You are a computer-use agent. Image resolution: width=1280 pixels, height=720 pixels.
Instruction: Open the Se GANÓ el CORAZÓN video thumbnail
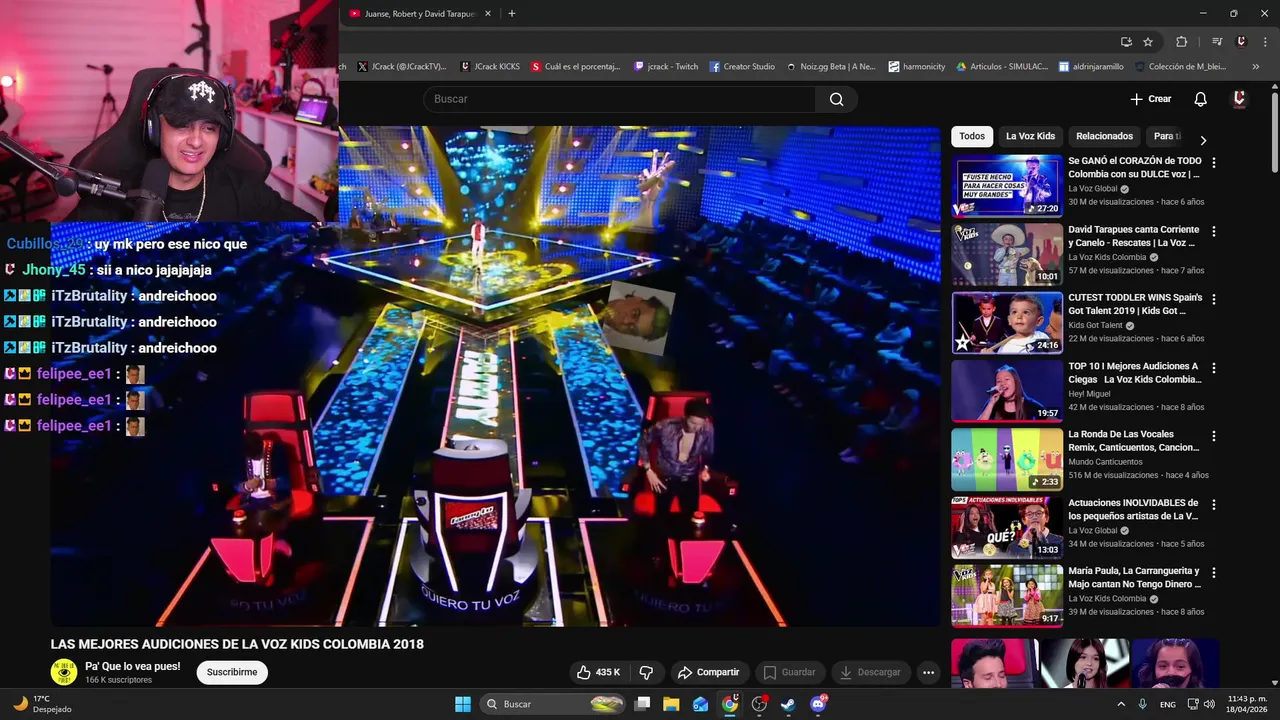1007,186
